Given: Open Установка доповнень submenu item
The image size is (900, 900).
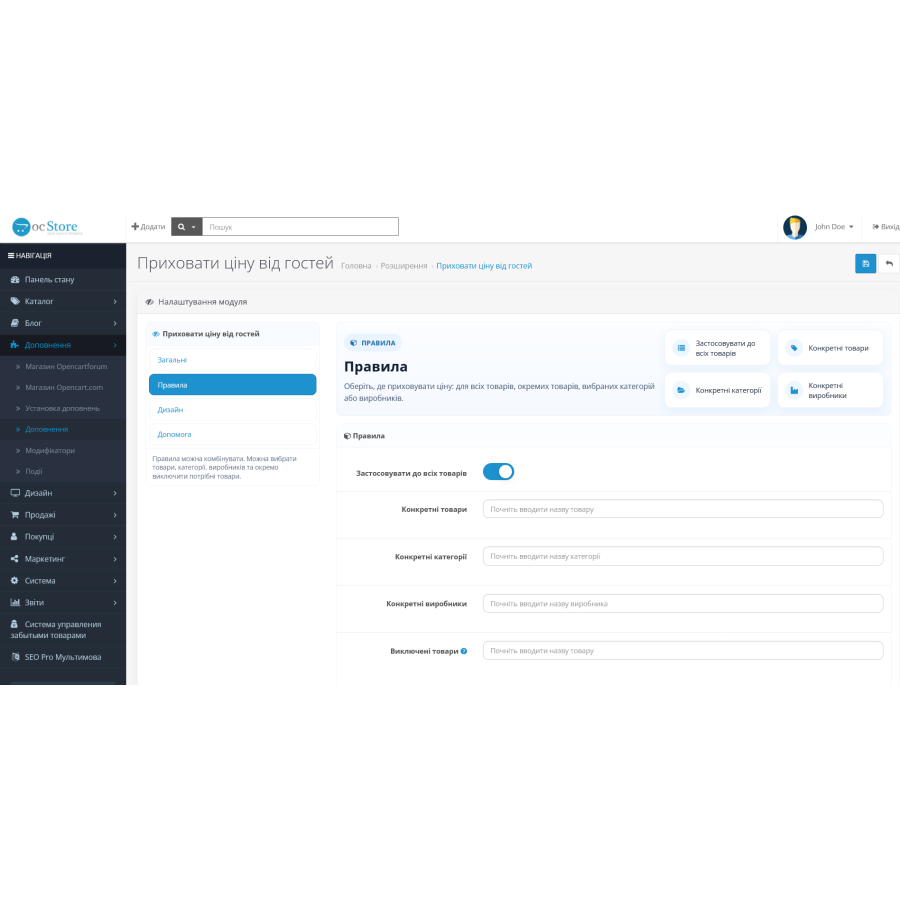Looking at the screenshot, I should [x=63, y=408].
